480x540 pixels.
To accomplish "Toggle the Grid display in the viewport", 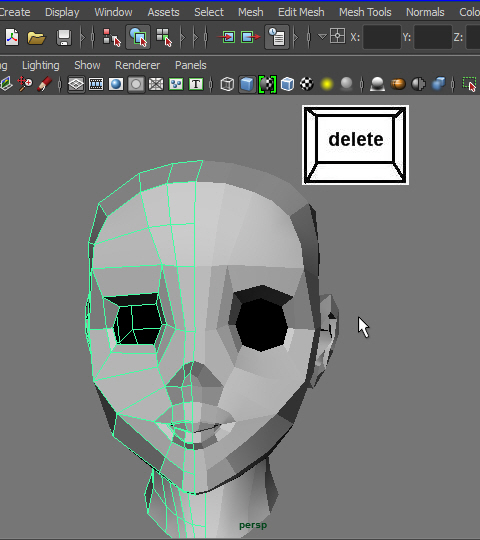I will coord(76,84).
